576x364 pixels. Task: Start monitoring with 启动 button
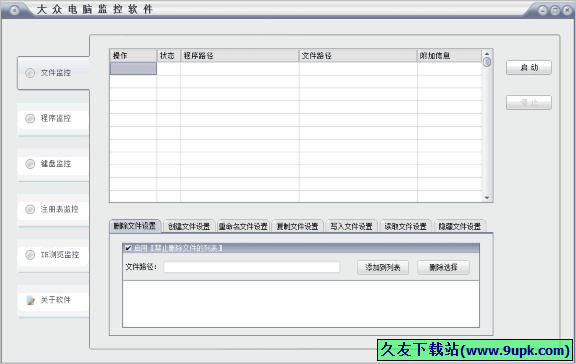point(529,68)
